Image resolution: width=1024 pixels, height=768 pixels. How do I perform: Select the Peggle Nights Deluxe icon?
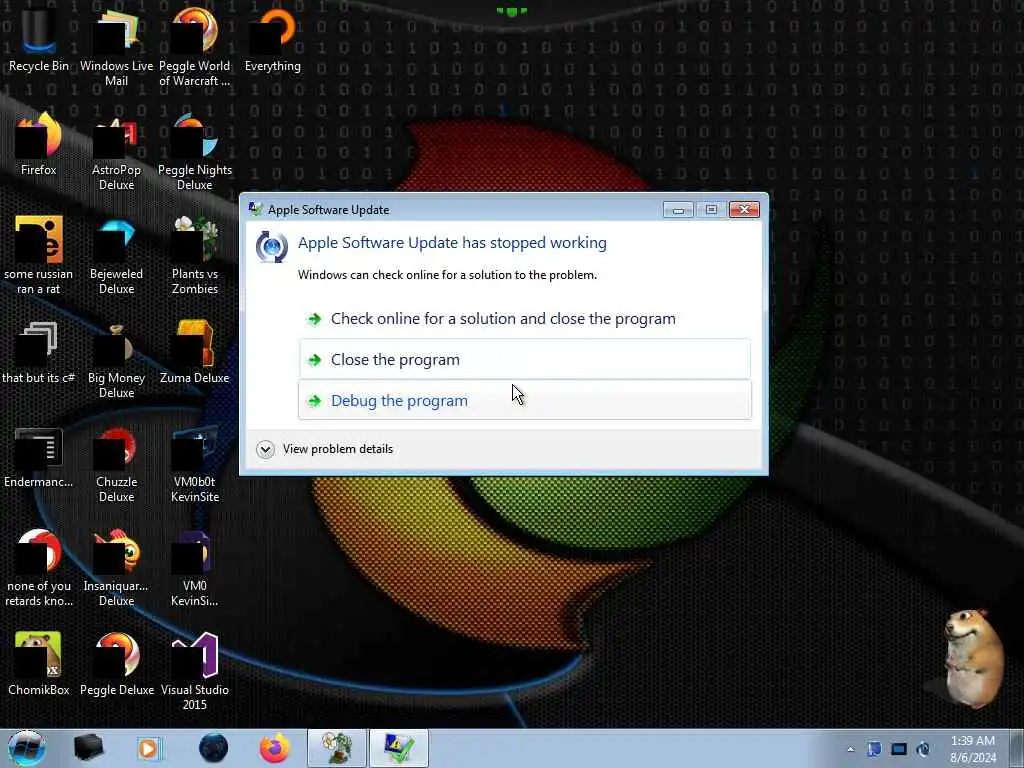195,152
